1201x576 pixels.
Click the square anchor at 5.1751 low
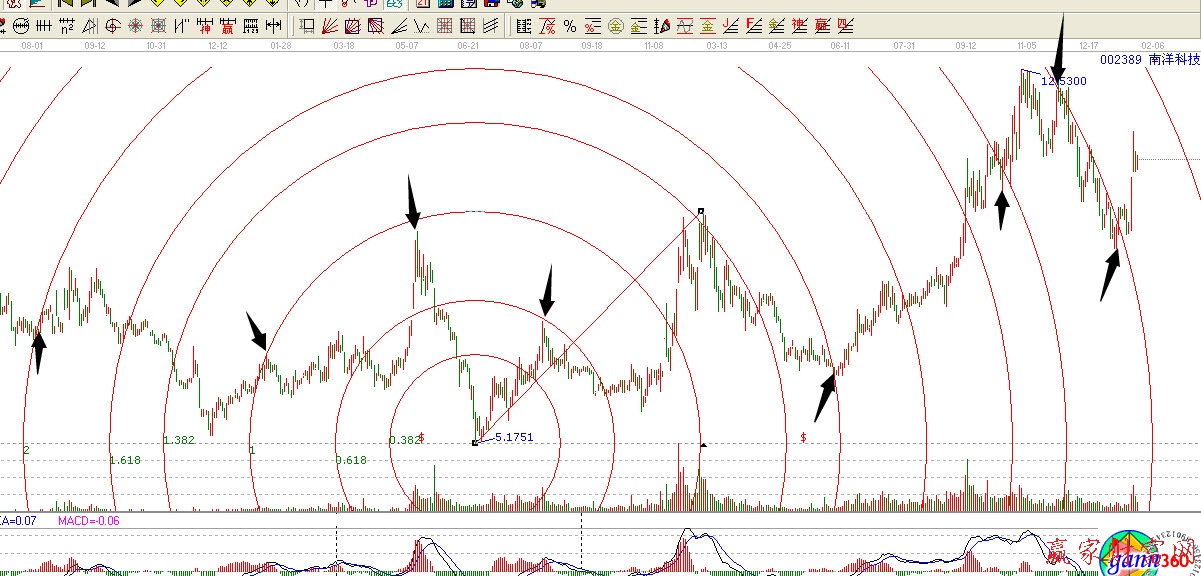pos(474,442)
